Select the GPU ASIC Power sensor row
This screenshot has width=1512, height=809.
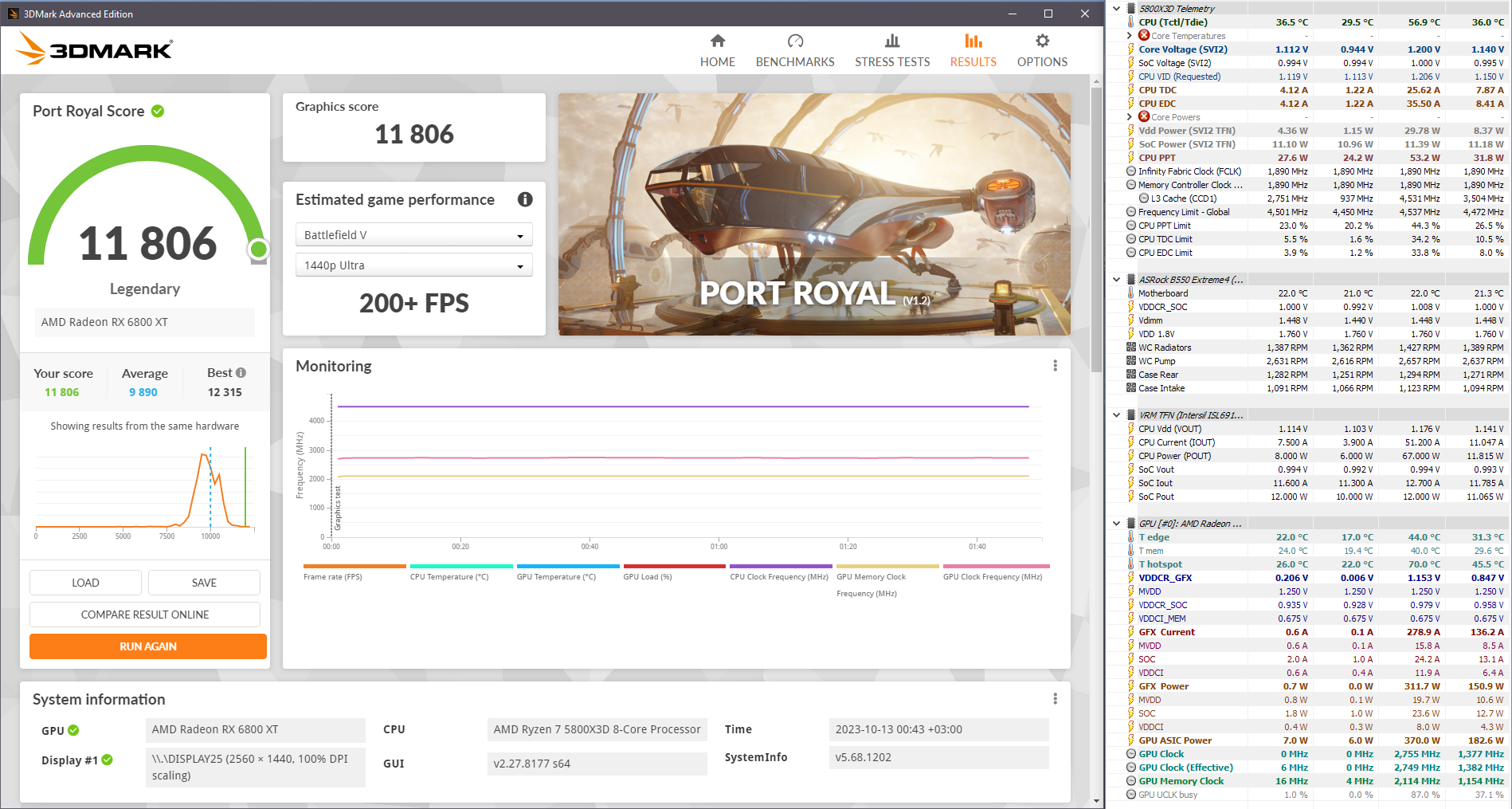tap(1314, 740)
